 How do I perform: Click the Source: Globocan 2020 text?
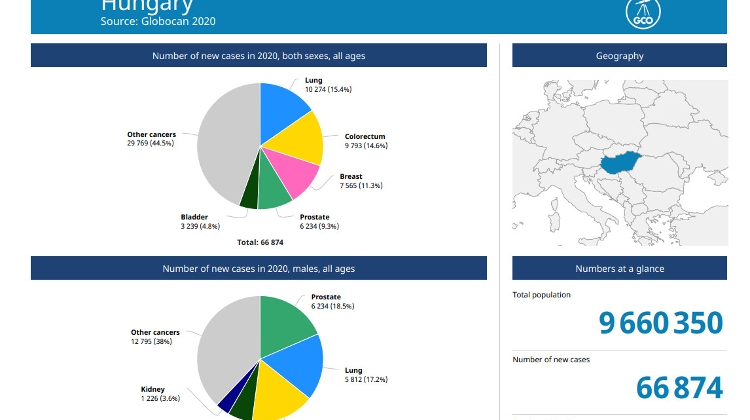click(157, 21)
